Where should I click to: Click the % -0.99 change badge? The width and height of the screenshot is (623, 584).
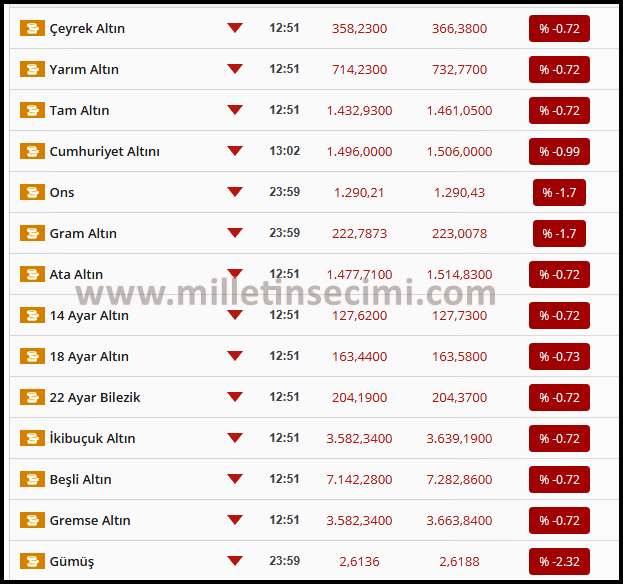coord(559,151)
